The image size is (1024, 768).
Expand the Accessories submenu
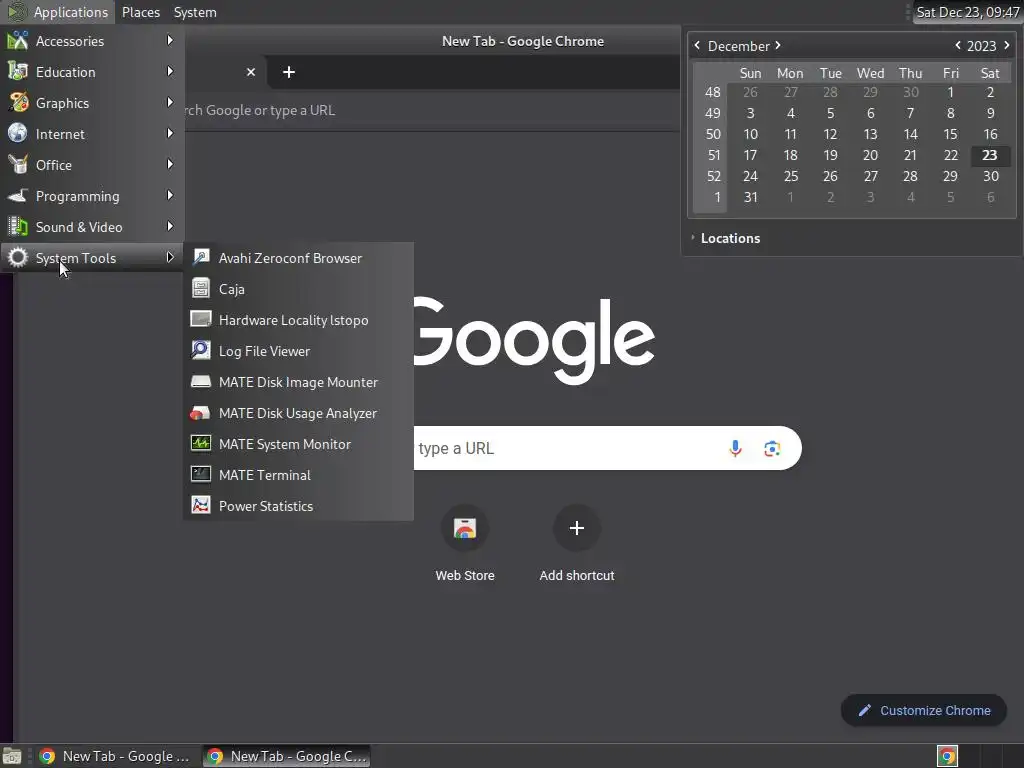point(92,40)
